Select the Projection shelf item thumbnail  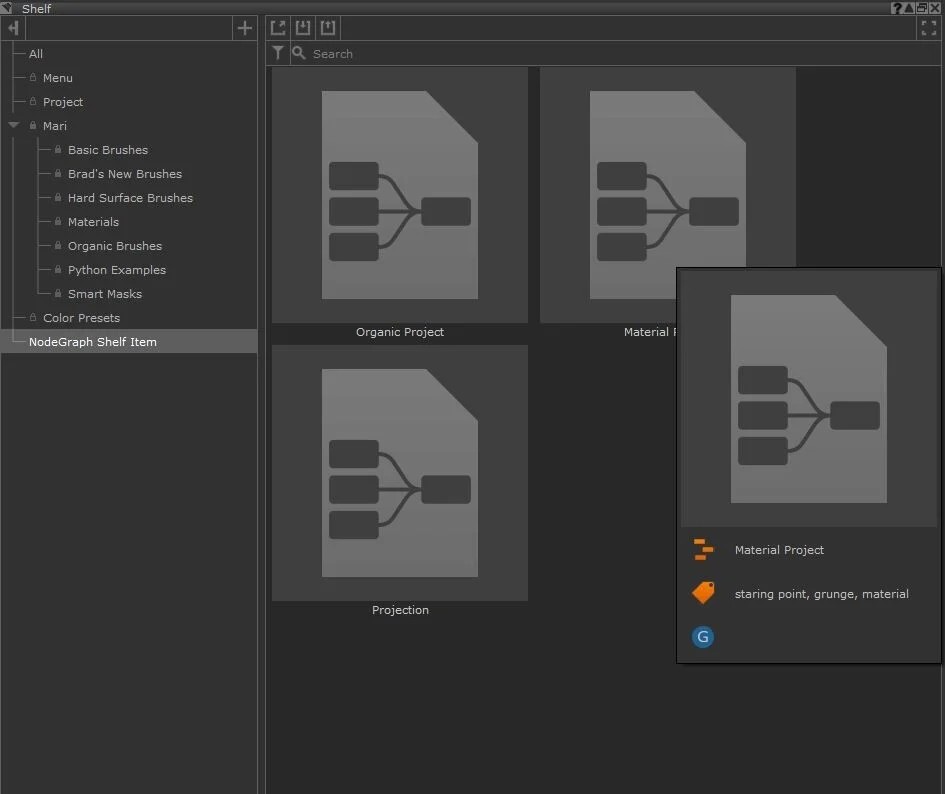(400, 473)
